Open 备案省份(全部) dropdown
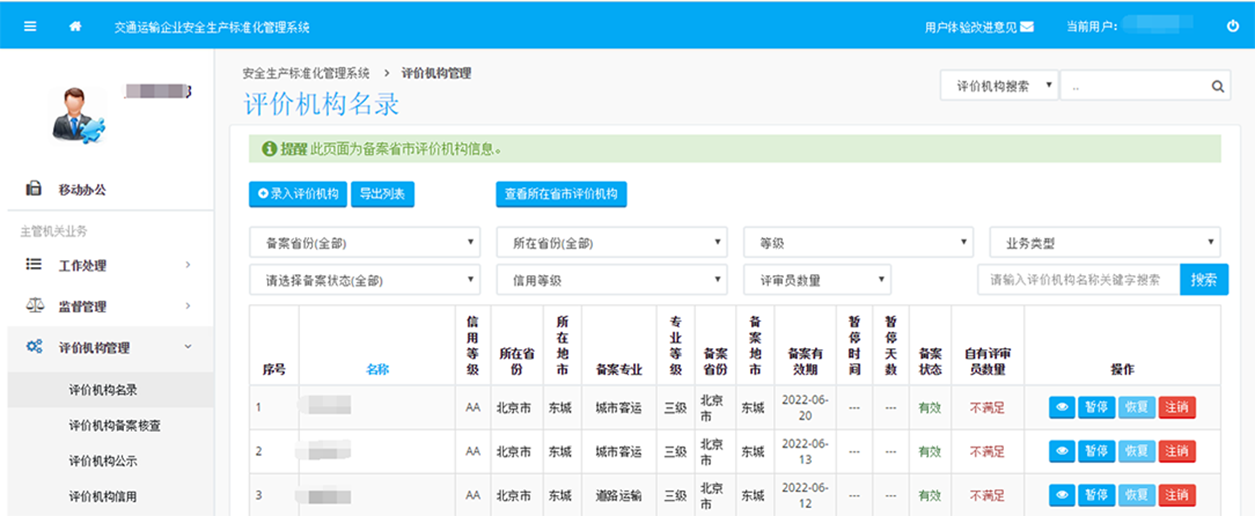The image size is (1255, 516). 365,243
